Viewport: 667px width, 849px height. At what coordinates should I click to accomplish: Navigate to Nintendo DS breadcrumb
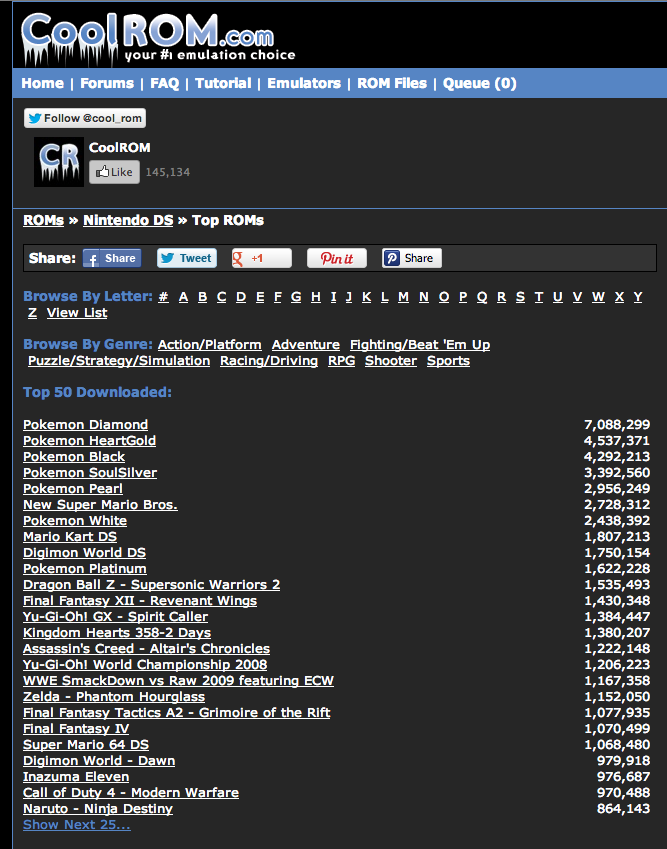[128, 220]
